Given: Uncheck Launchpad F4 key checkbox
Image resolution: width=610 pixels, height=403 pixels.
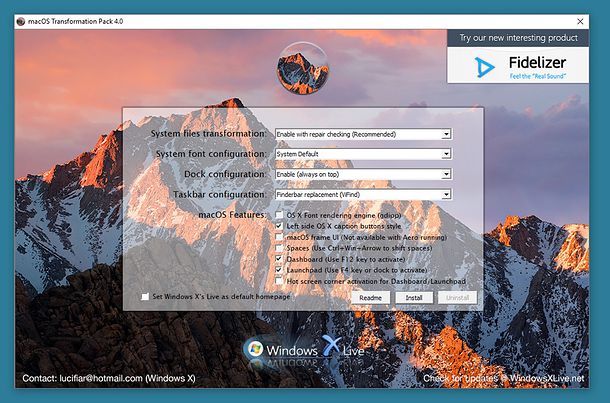Looking at the screenshot, I should pos(279,270).
